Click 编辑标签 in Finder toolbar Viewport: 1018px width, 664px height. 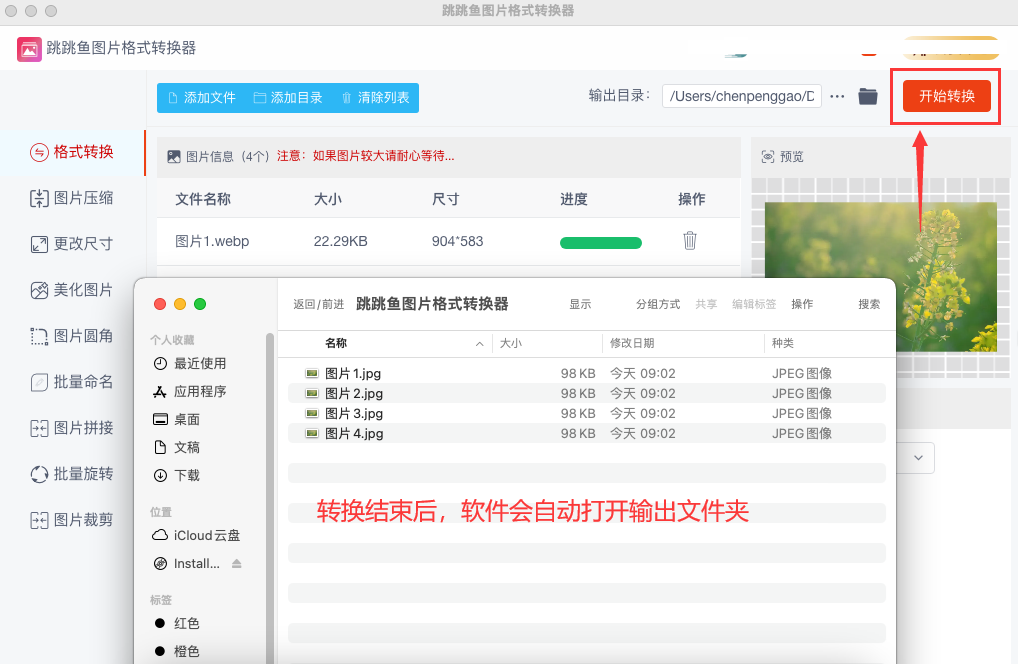754,304
